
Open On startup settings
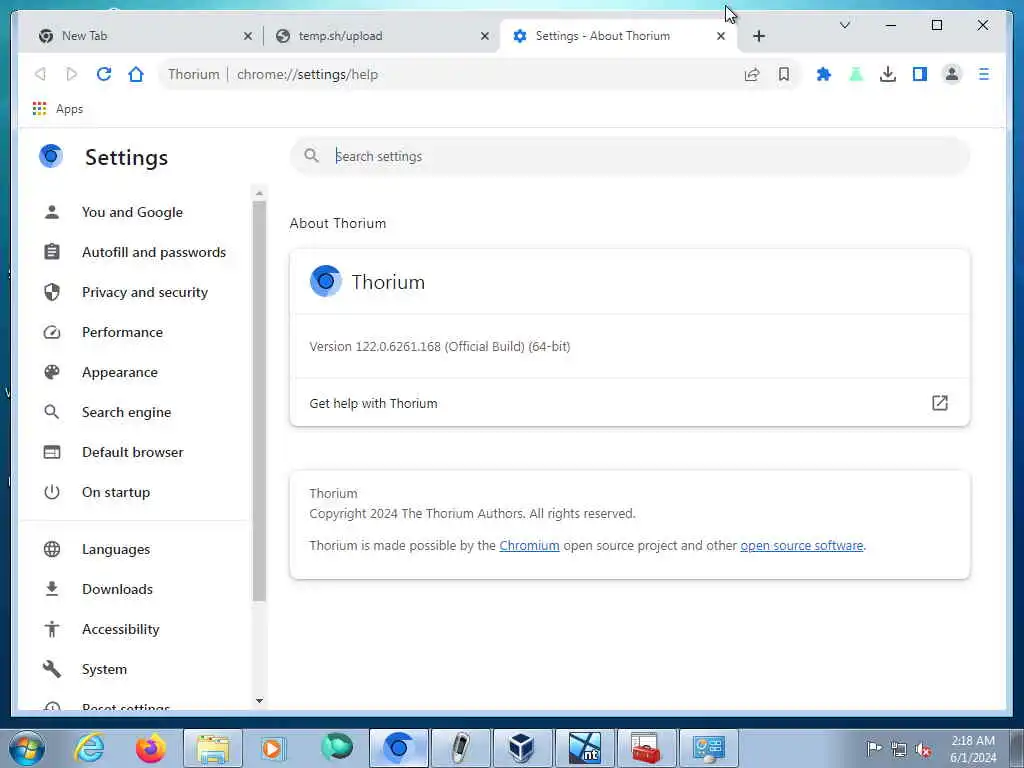tap(134, 492)
